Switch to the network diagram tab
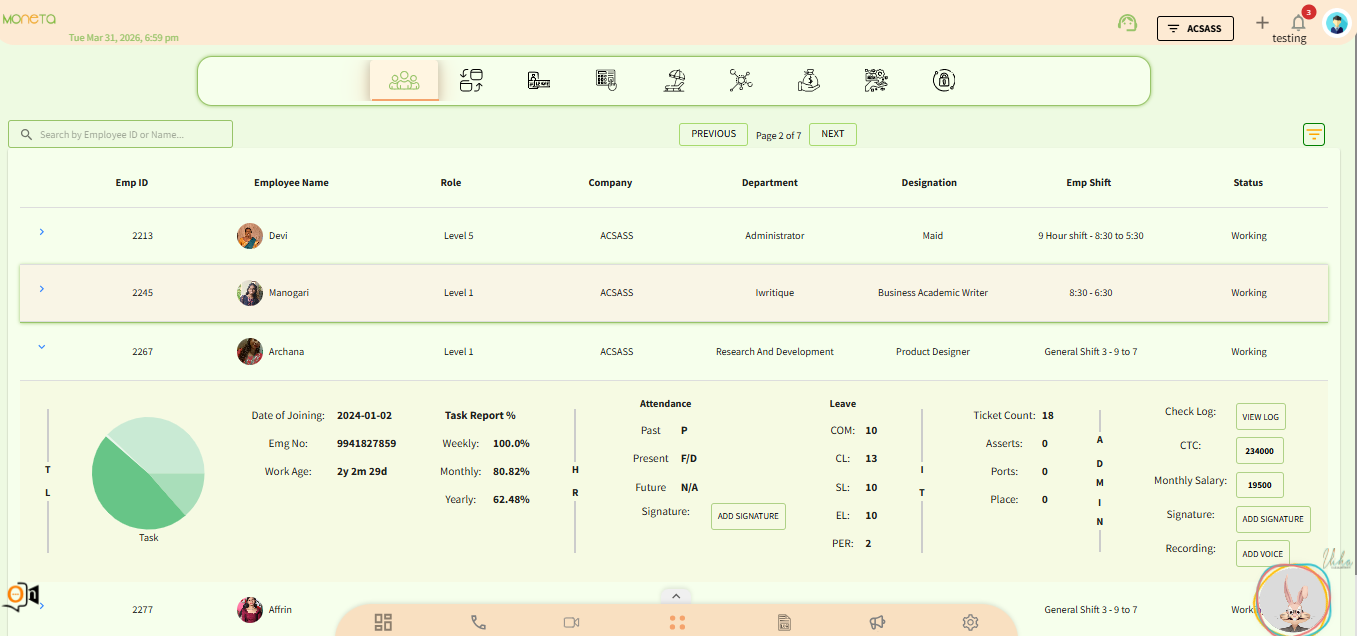The height and width of the screenshot is (636, 1357). pyautogui.click(x=740, y=81)
